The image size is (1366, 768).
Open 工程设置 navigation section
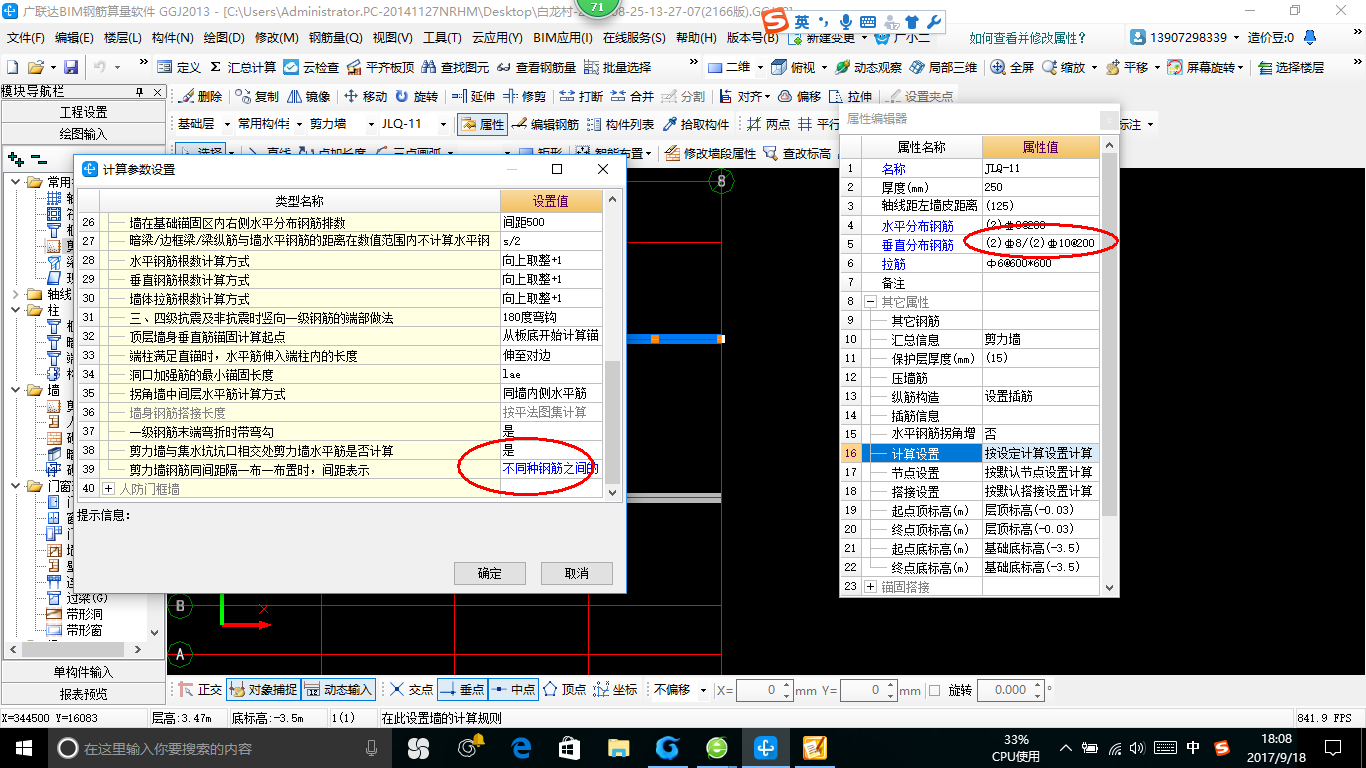click(83, 112)
